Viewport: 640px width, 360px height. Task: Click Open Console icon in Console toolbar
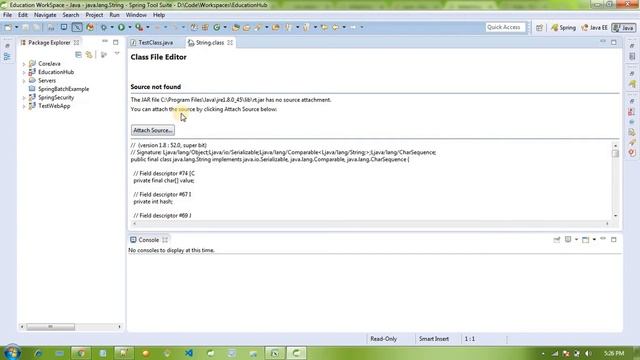(585, 240)
